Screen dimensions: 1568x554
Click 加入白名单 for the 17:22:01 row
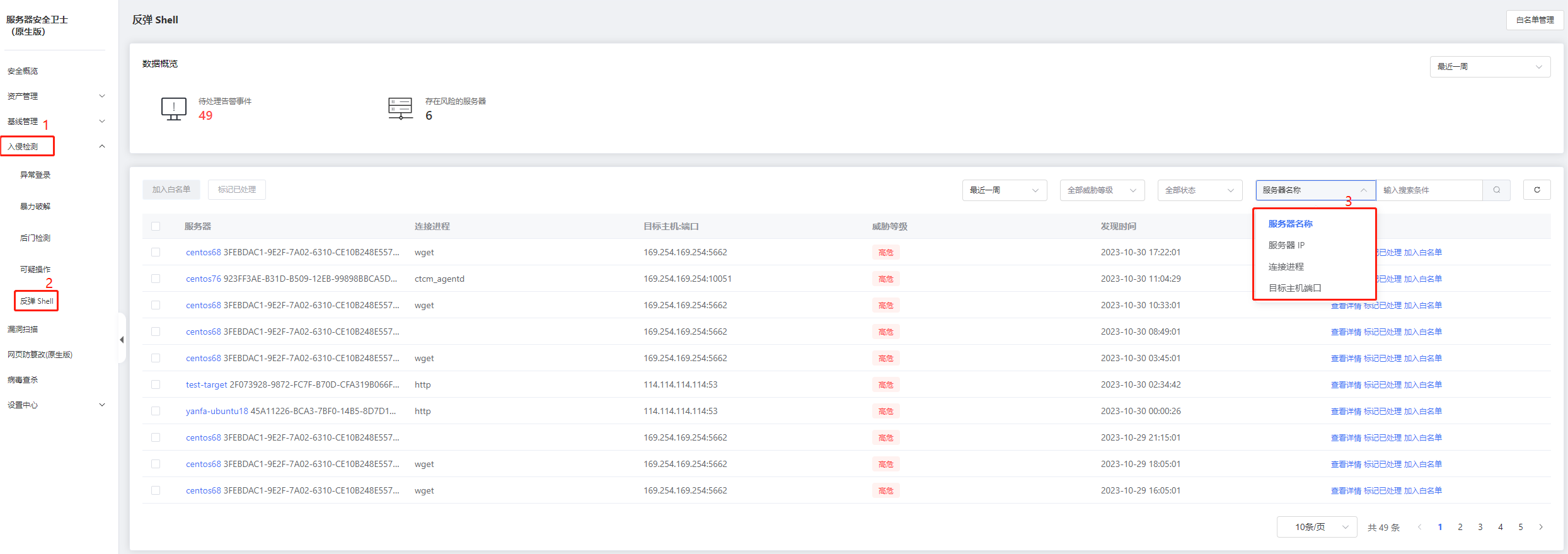click(x=1423, y=252)
